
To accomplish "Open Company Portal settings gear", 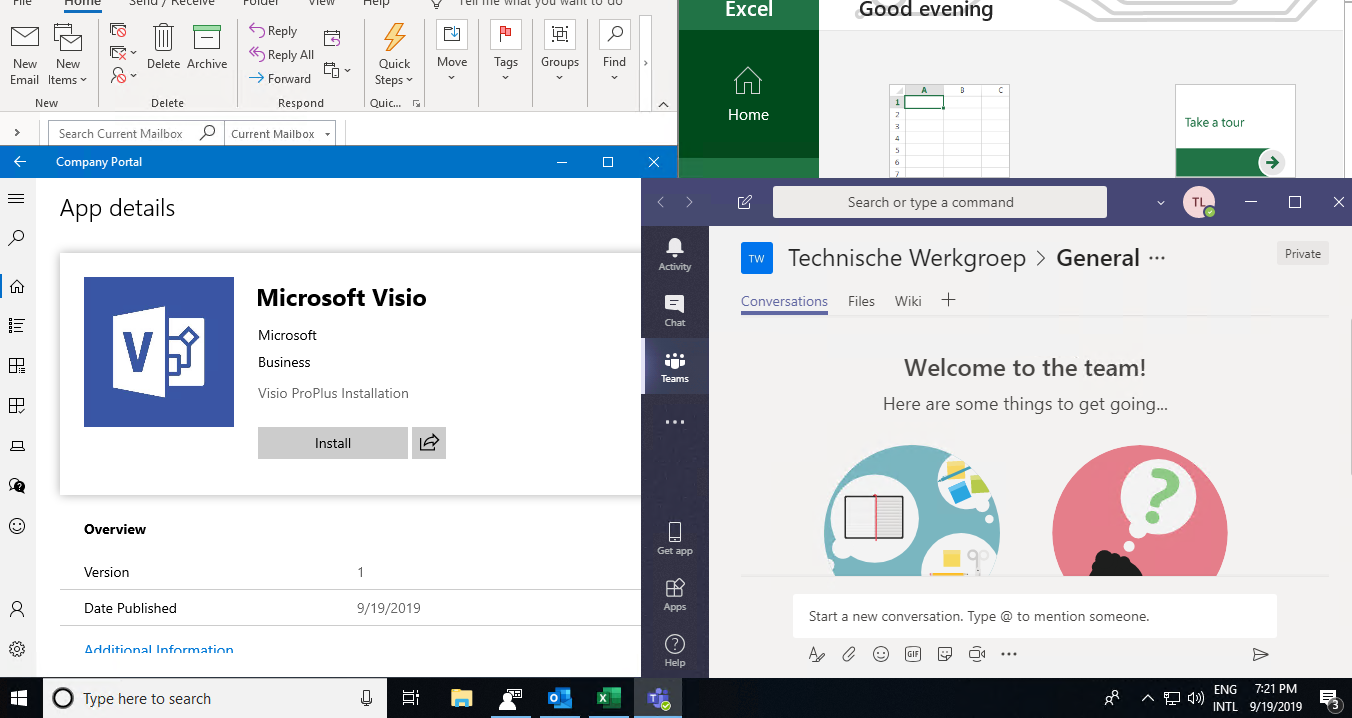I will click(x=16, y=649).
